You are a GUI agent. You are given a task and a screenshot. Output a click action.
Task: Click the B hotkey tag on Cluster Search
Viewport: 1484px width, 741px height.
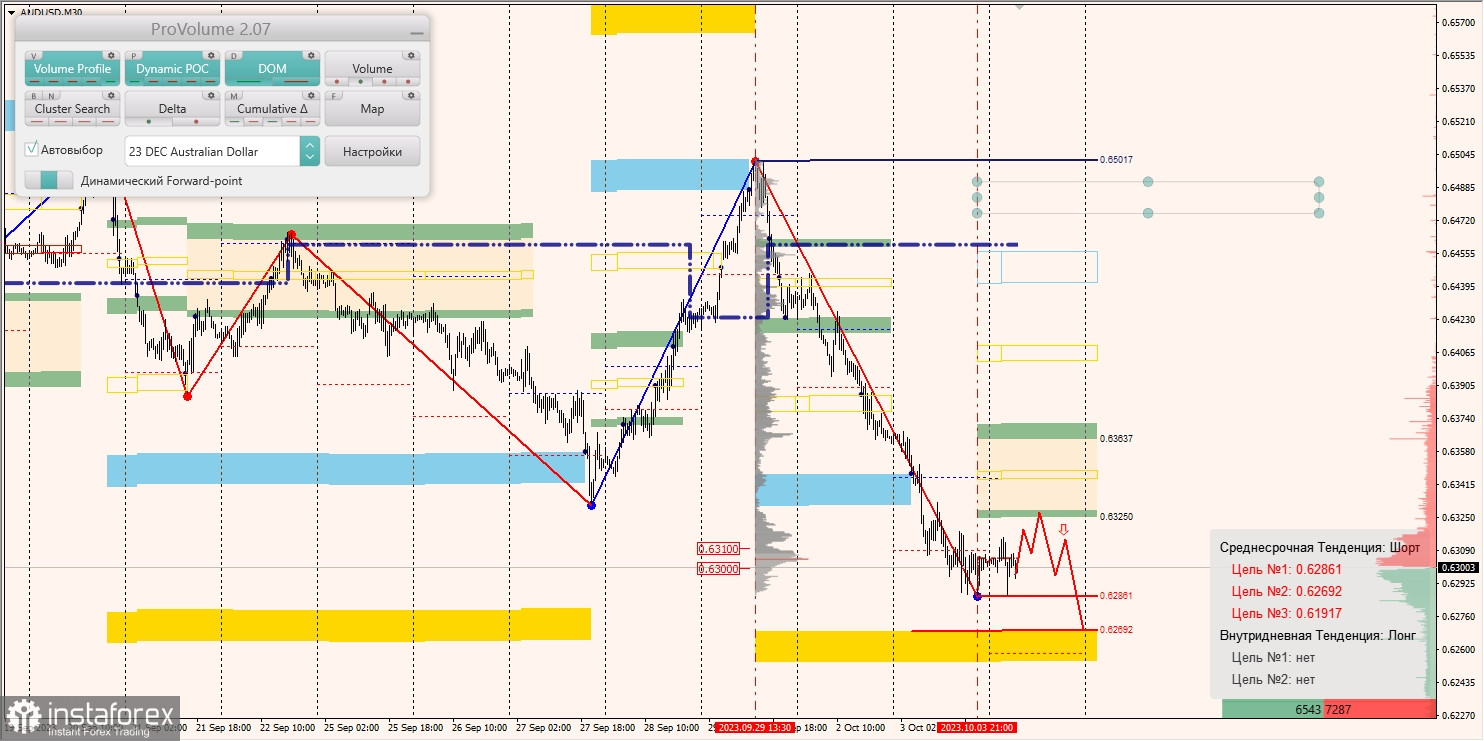(x=35, y=96)
